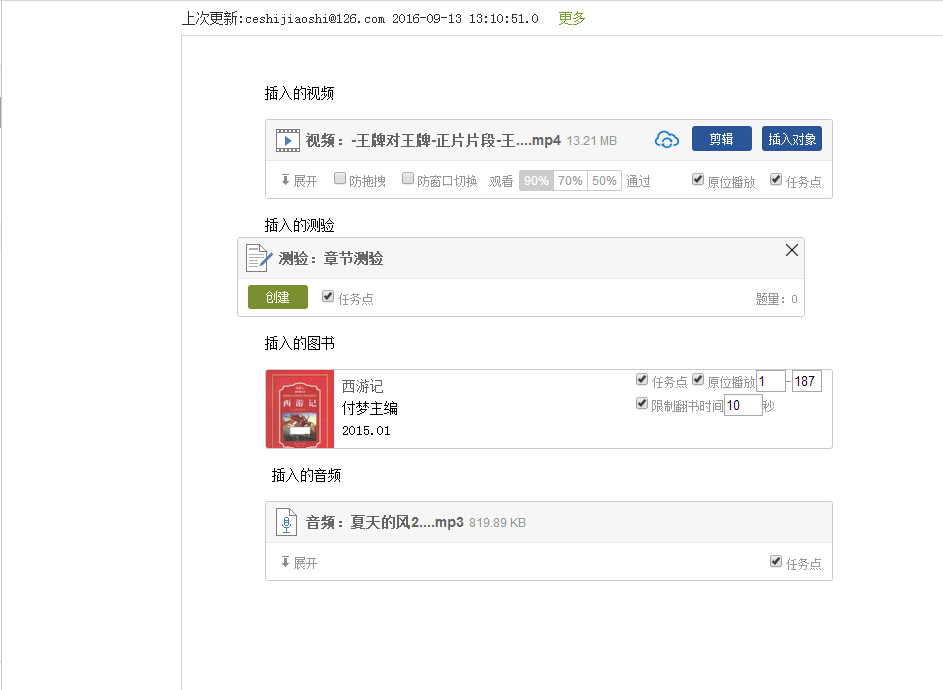Click the cloud sync icon
Image resolution: width=943 pixels, height=690 pixels.
point(666,140)
